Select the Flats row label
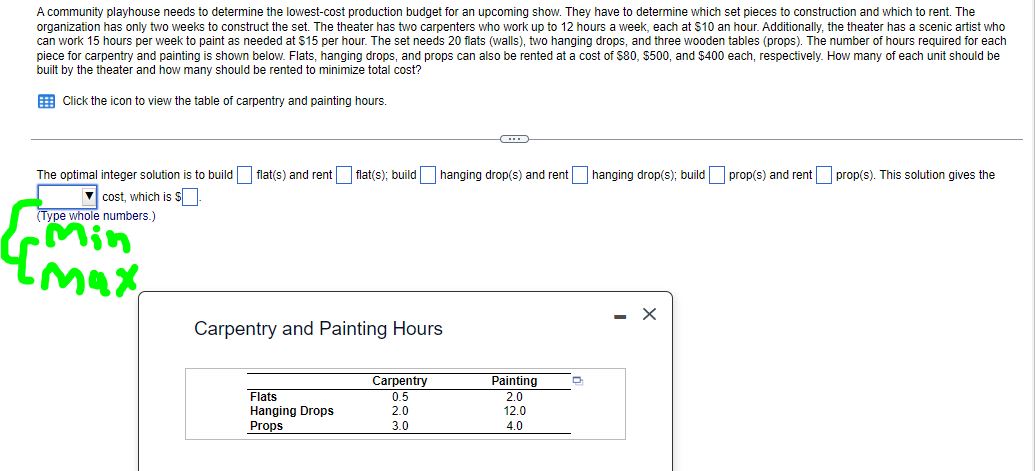Image resolution: width=1035 pixels, height=471 pixels. 263,396
